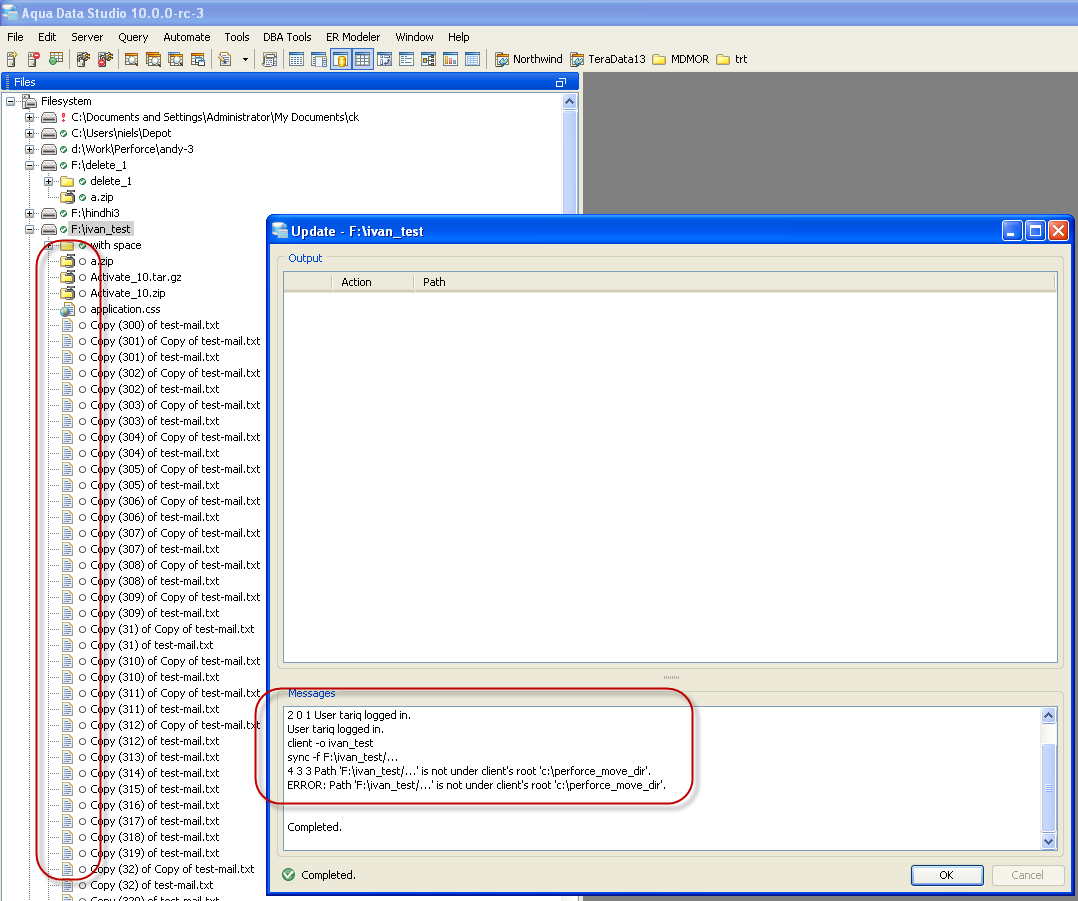Click the scroll/script document toolbar icon

[x=270, y=59]
